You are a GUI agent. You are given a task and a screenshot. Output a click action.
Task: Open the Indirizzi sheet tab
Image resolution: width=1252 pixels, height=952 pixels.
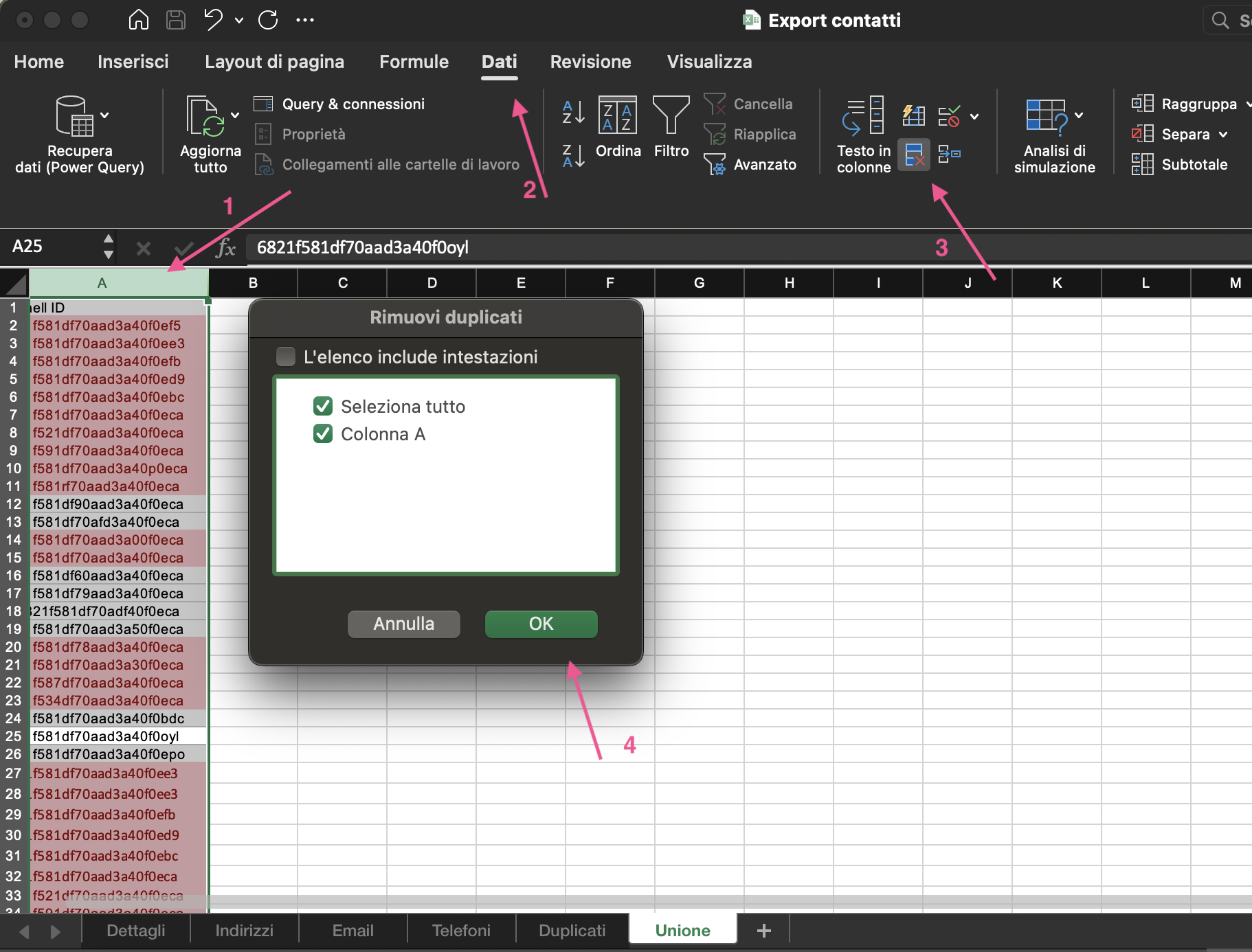click(x=245, y=931)
